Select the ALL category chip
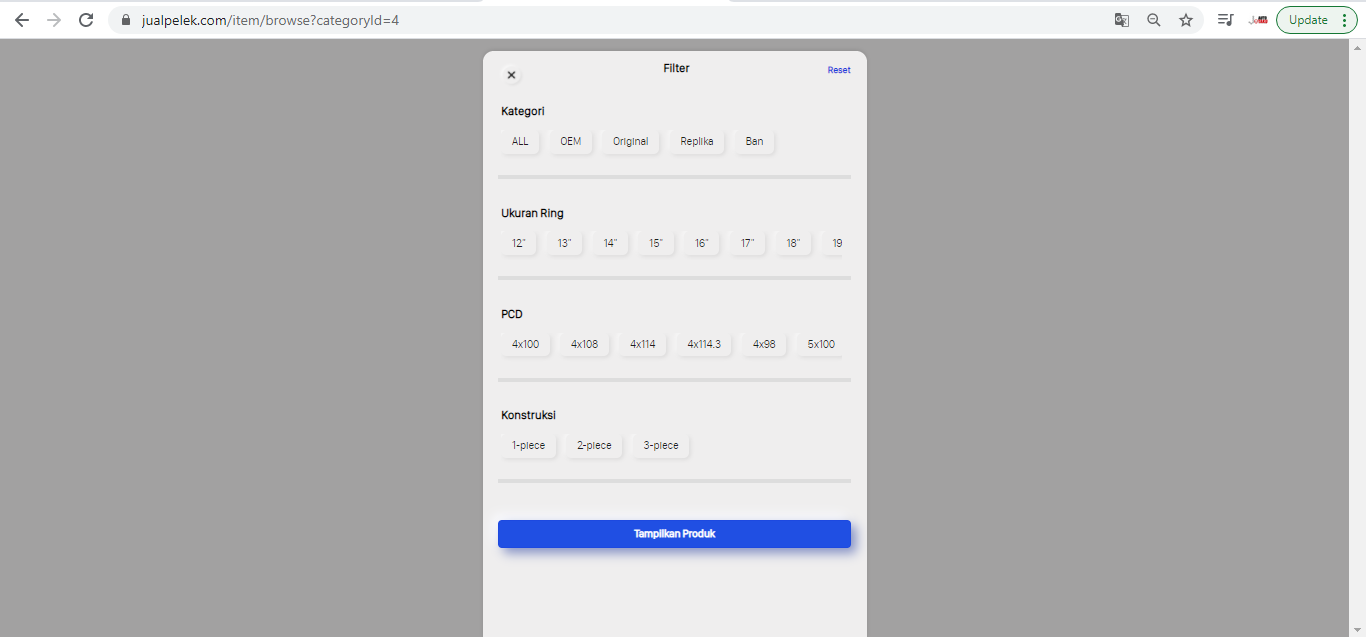Viewport: 1366px width, 637px height. tap(520, 142)
